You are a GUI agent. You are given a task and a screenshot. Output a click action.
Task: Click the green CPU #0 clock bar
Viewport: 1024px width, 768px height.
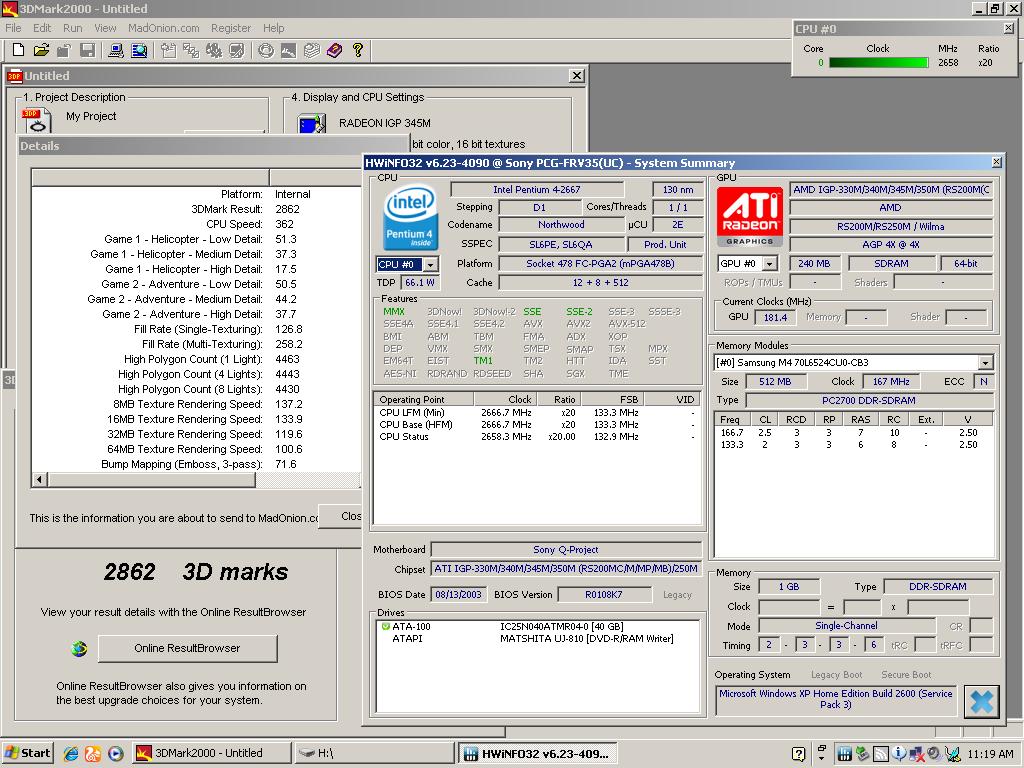878,63
